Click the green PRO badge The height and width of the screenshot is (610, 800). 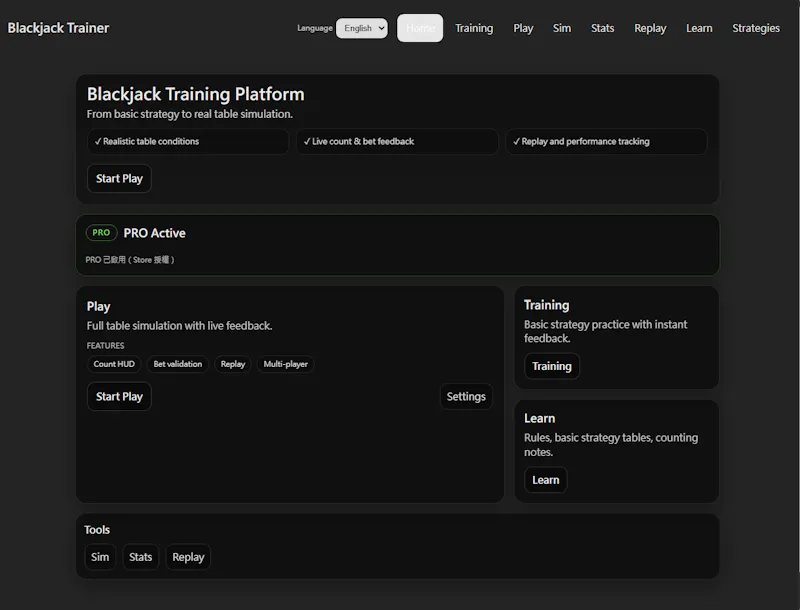(x=101, y=233)
